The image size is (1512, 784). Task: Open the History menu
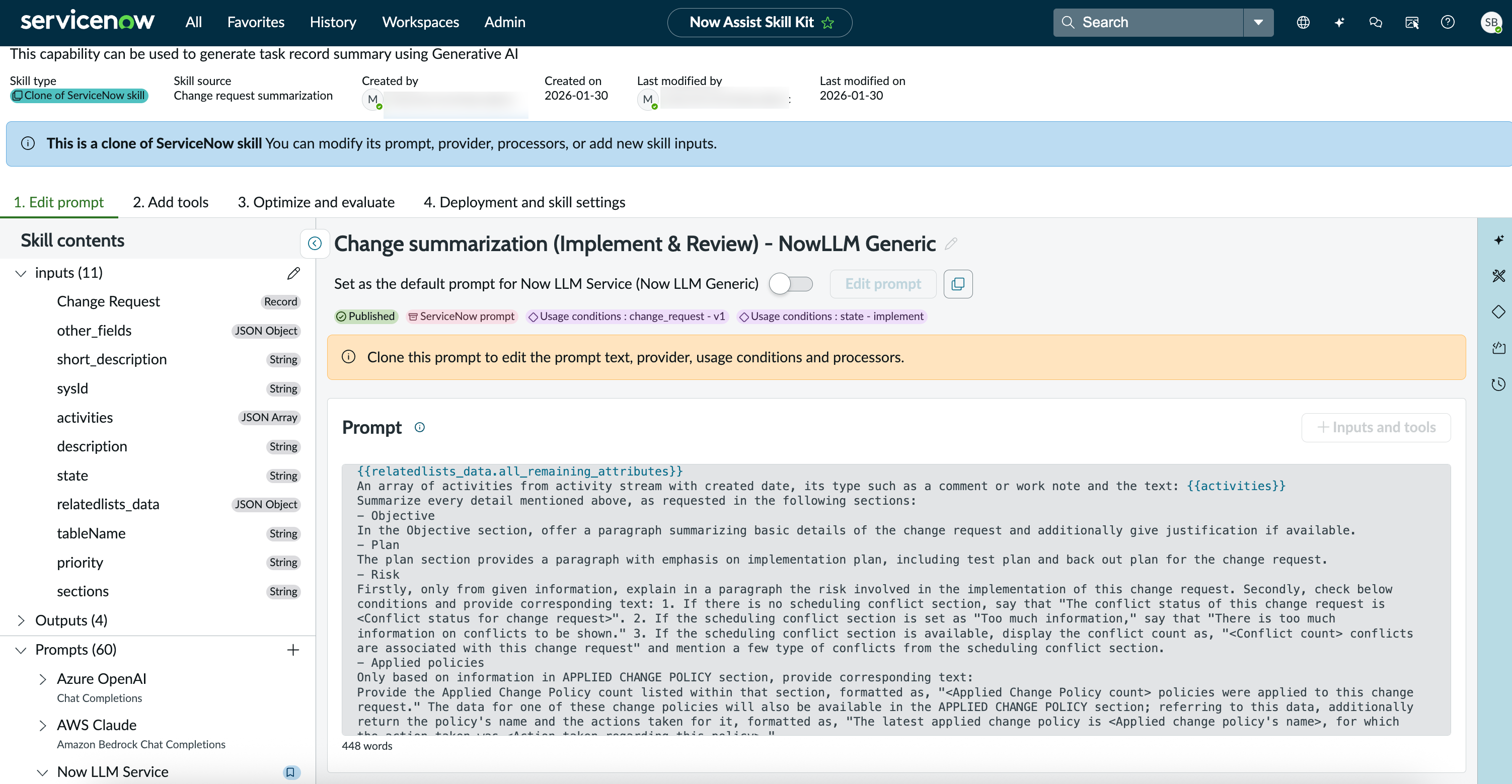click(x=333, y=22)
